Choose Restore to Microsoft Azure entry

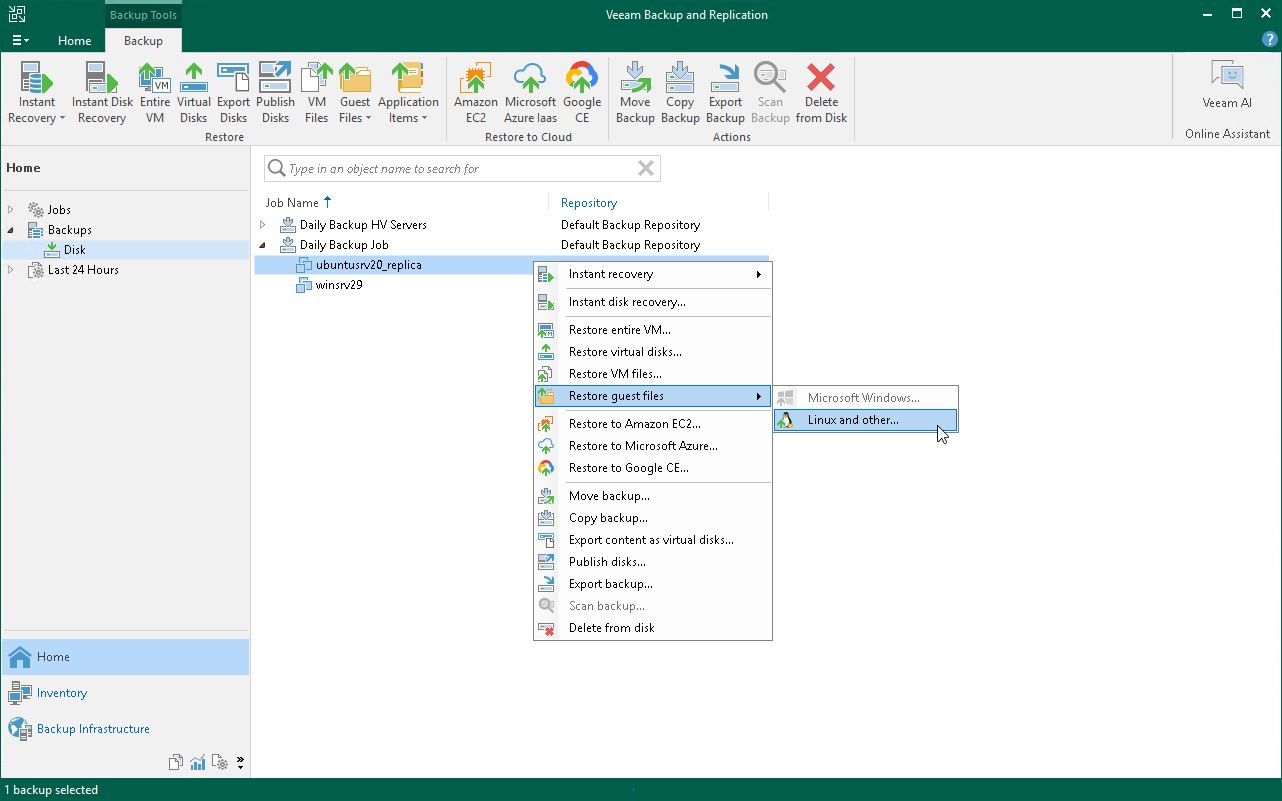tap(653, 446)
